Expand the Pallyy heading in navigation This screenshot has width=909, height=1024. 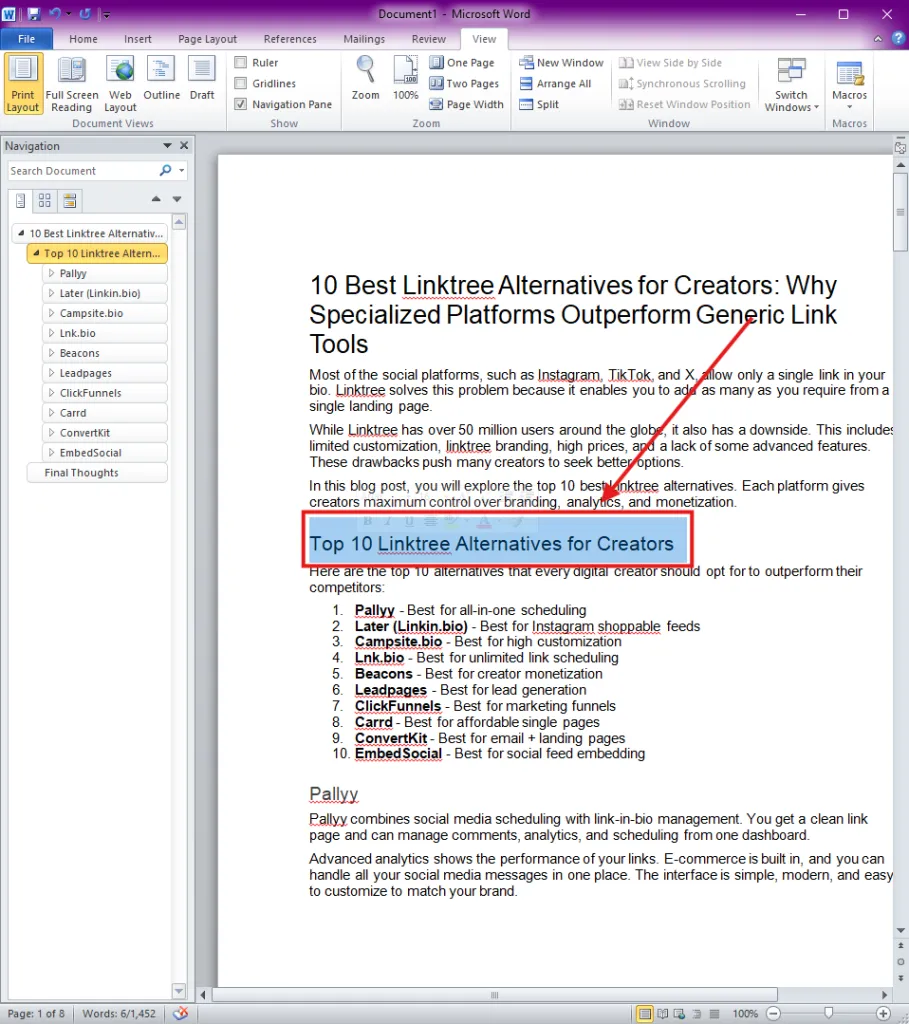[x=51, y=273]
